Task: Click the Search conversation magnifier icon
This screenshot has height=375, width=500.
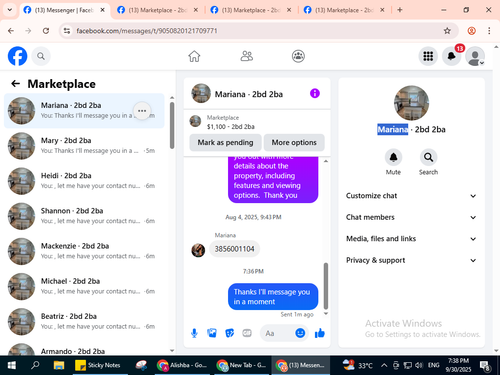Action: coord(428,157)
